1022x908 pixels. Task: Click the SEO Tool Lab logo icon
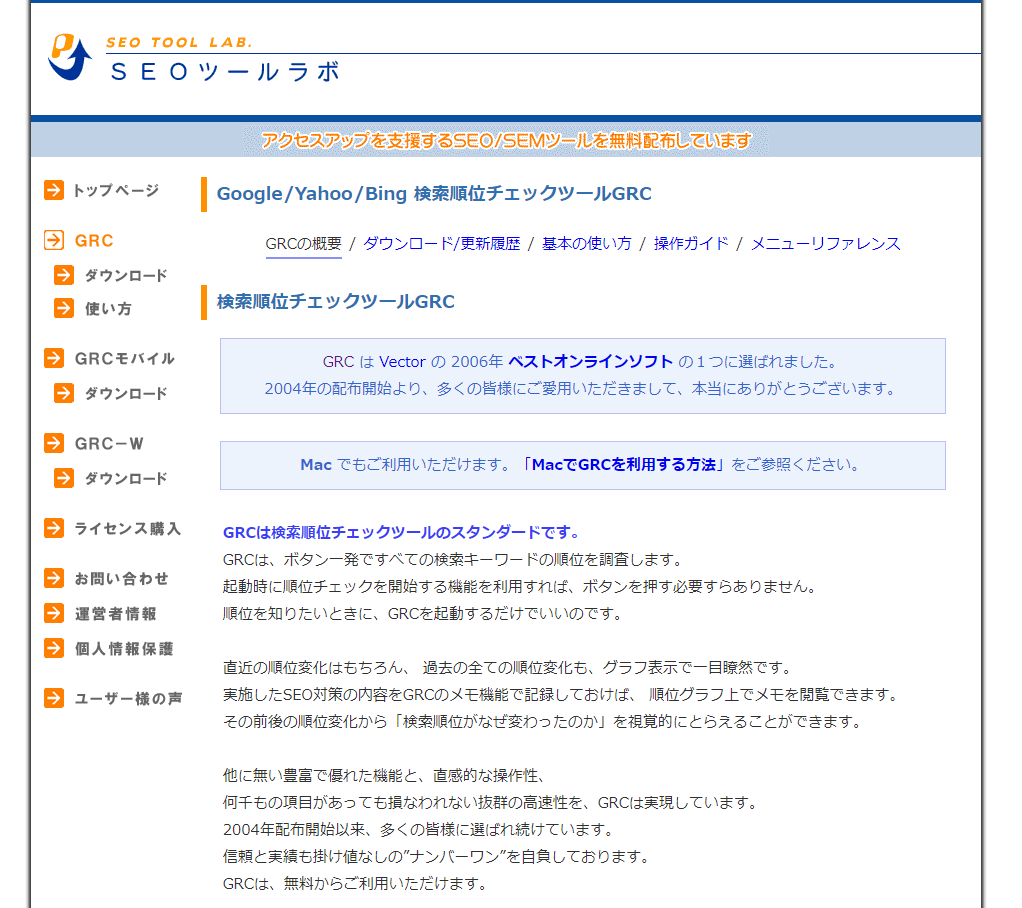pos(69,58)
